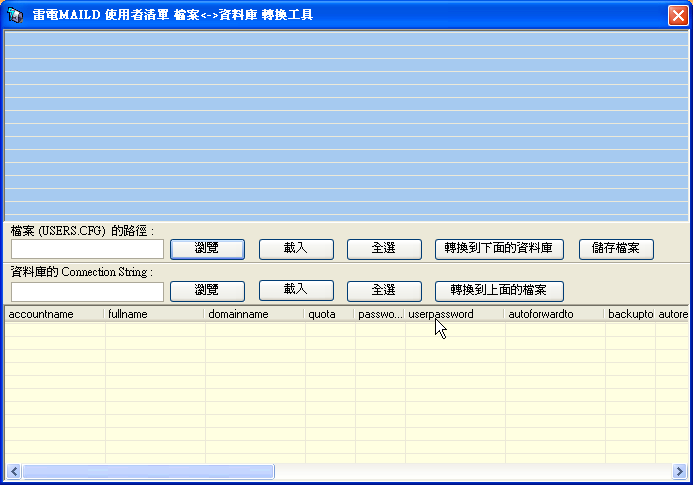Click 全選 button in the USERS.CFG file row
693x485 pixels.
384,249
